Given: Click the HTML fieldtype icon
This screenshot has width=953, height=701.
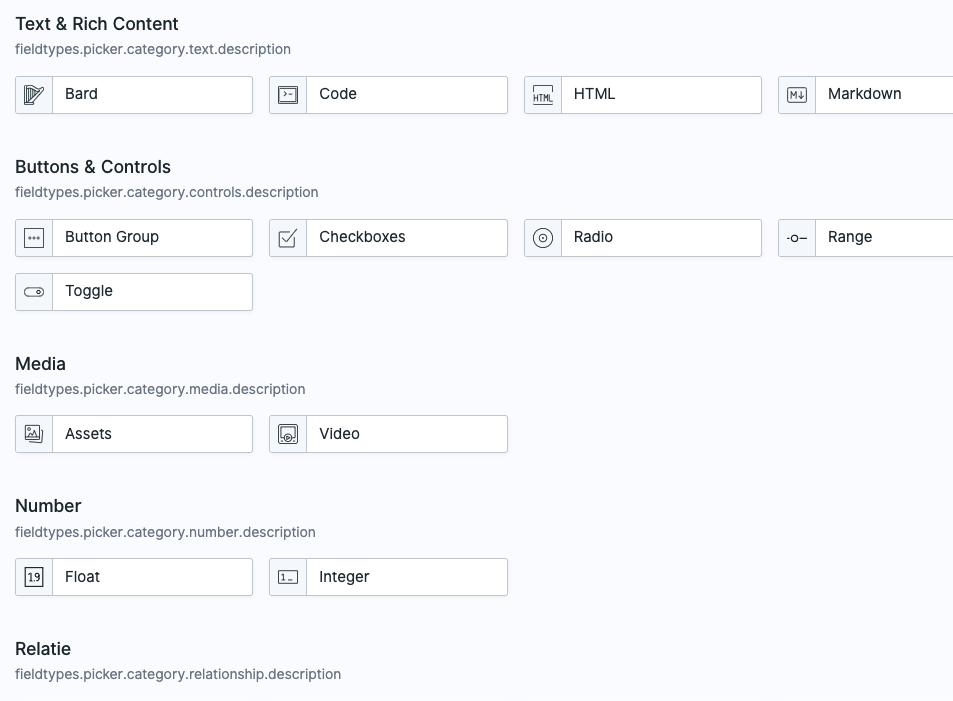Looking at the screenshot, I should (543, 95).
